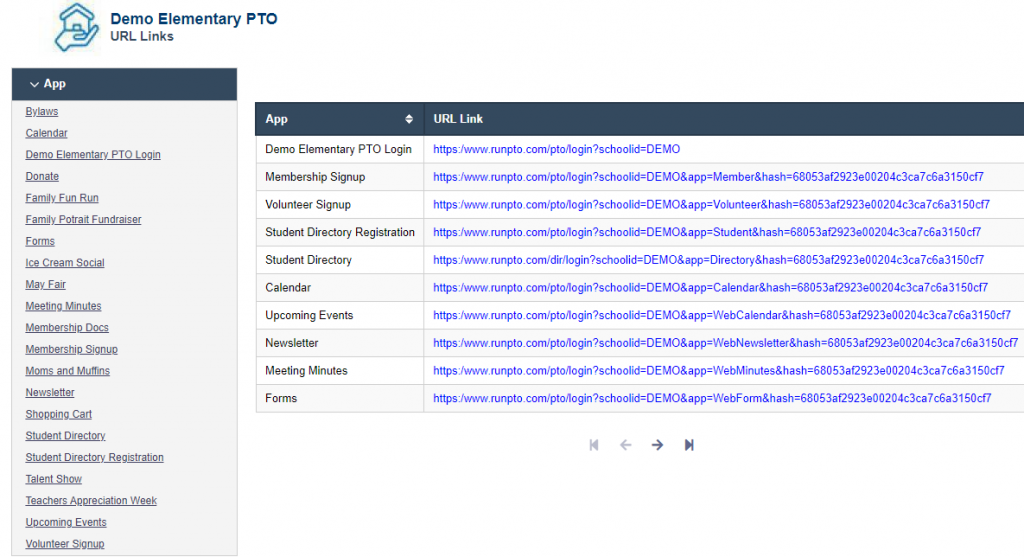
Task: Click the app=Directory URL link
Action: pyautogui.click(x=708, y=260)
